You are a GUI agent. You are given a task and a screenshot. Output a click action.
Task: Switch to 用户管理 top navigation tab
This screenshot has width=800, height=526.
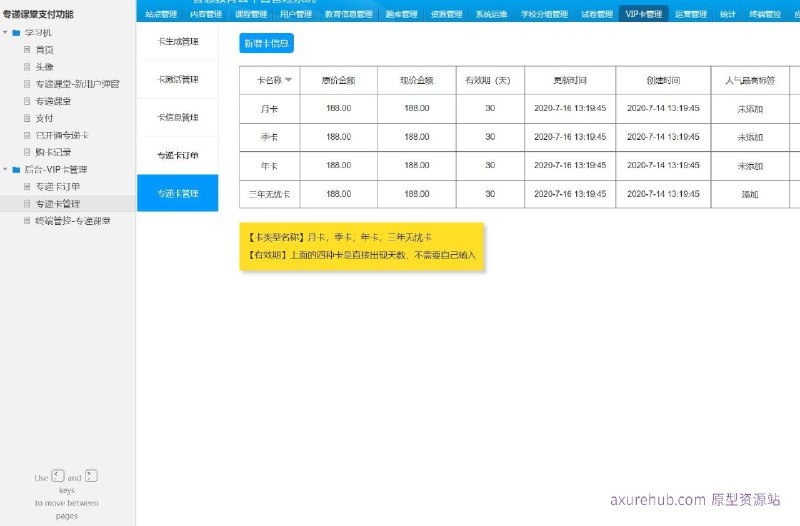click(295, 14)
